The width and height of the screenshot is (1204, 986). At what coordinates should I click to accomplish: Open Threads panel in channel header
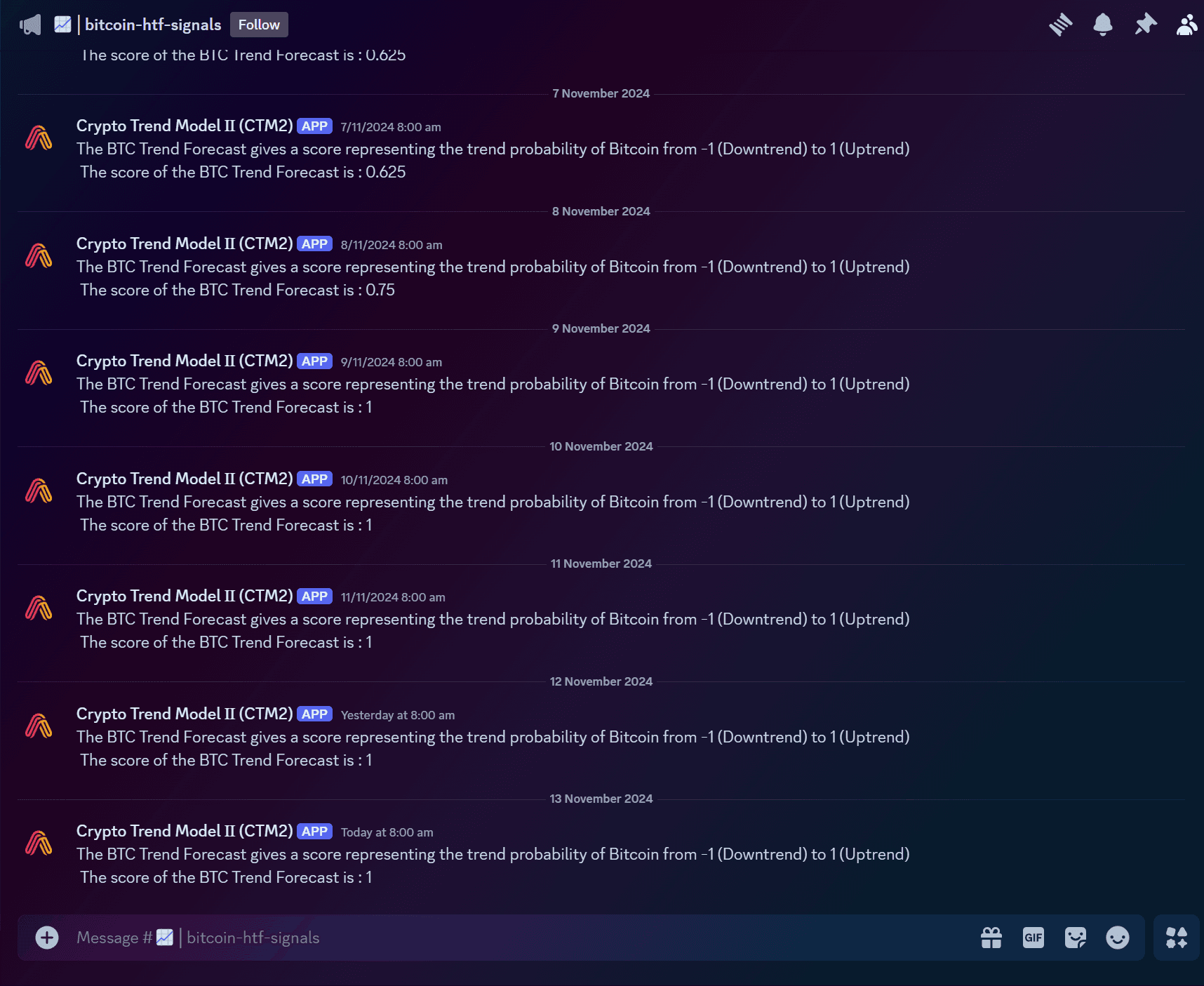1060,25
